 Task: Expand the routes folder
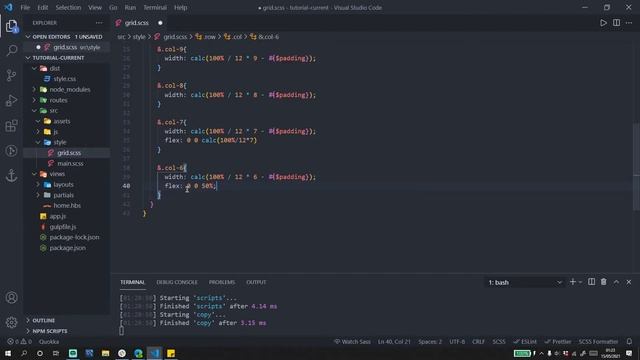(x=67, y=100)
